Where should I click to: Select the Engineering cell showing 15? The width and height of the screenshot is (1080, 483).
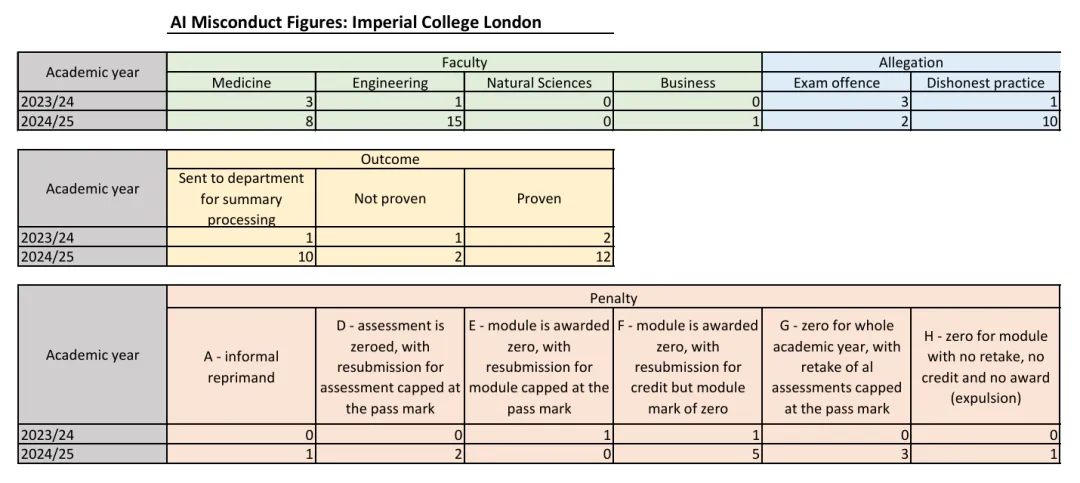coord(390,120)
